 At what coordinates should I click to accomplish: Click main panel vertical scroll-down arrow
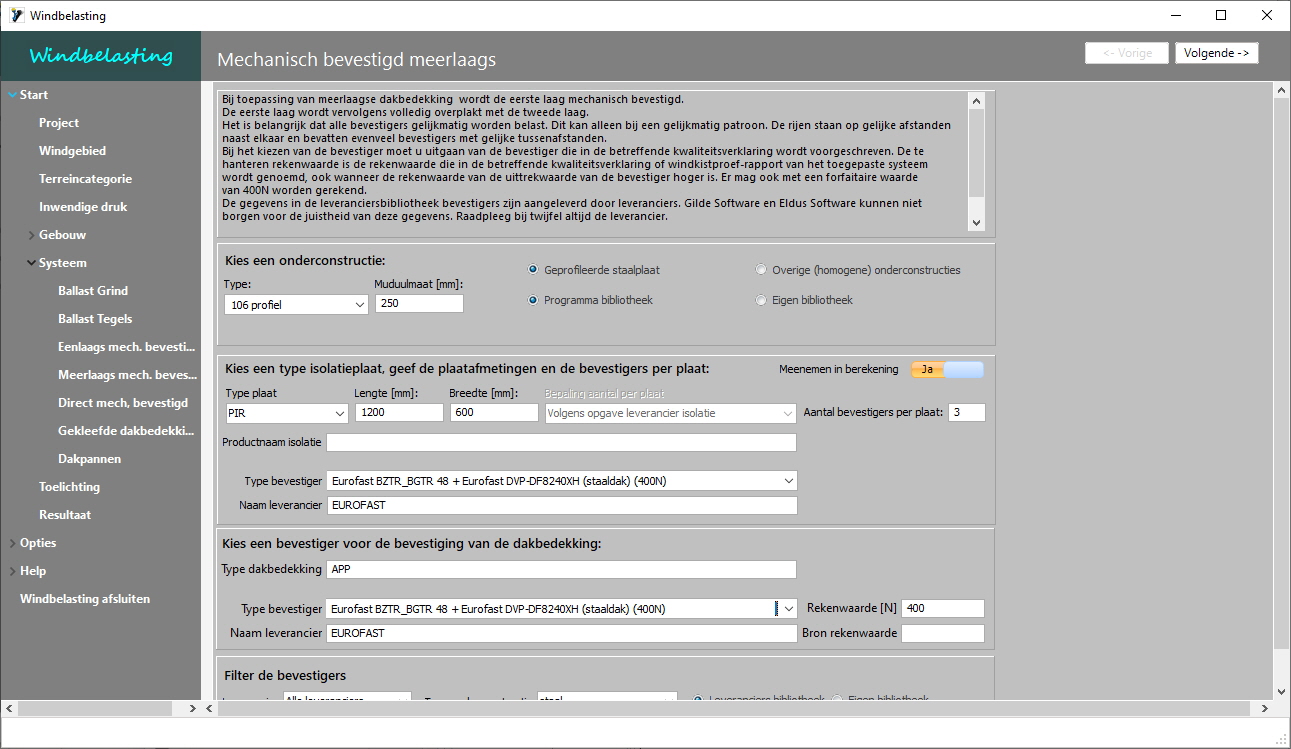pos(1282,691)
